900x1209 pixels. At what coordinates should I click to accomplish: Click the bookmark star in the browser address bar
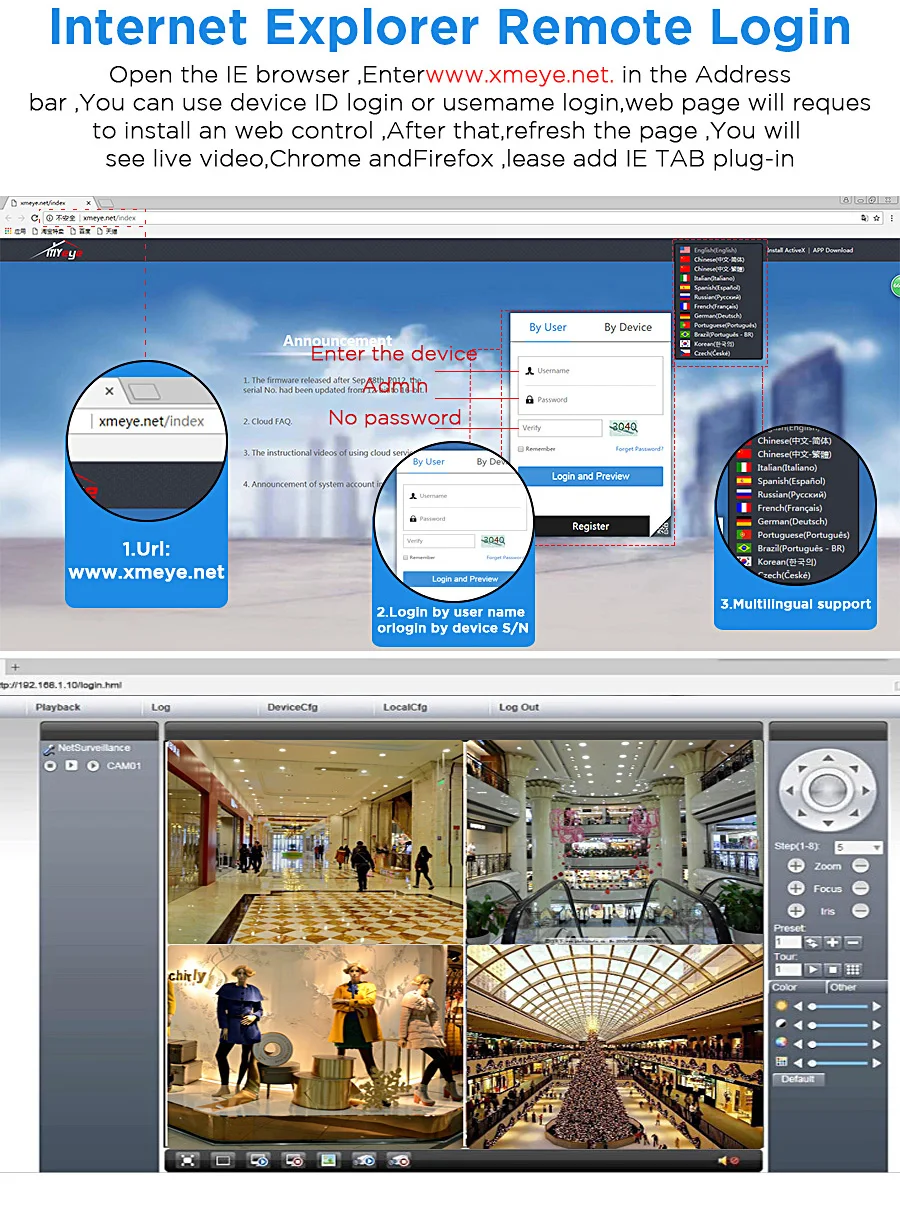pos(877,217)
